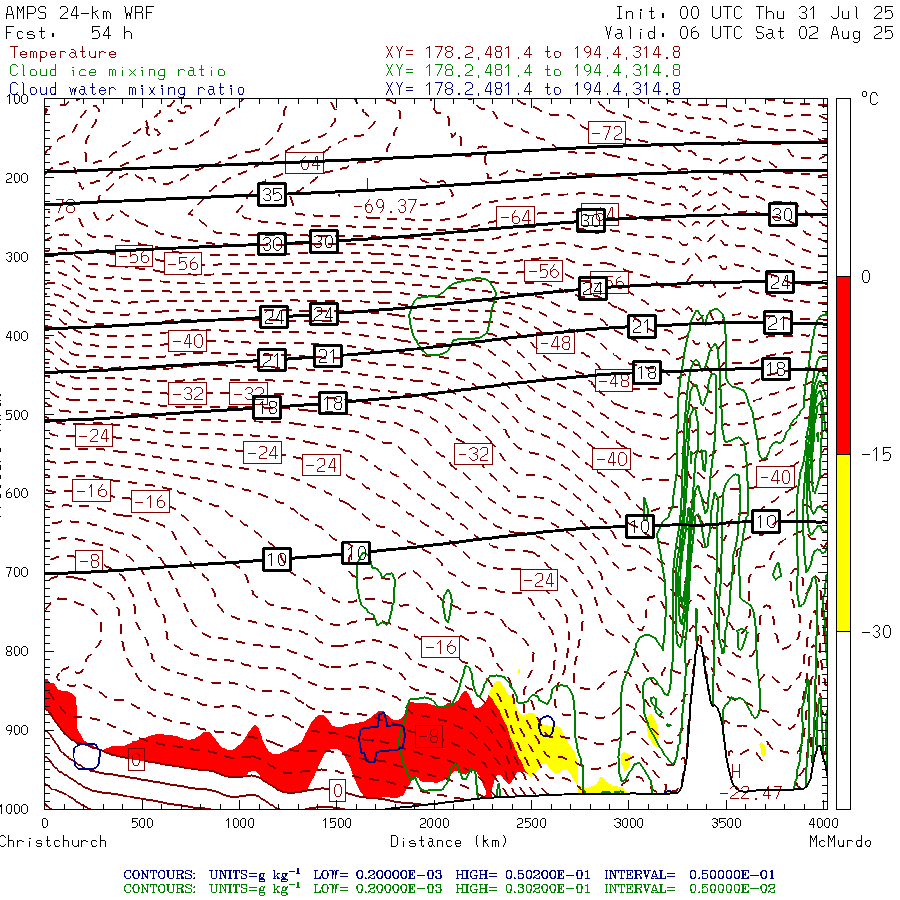Viewport: 900px width, 900px height.
Task: Click the 'Valid: 06 UTC Sat 02 Aug 25' text
Action: pyautogui.click(x=749, y=33)
